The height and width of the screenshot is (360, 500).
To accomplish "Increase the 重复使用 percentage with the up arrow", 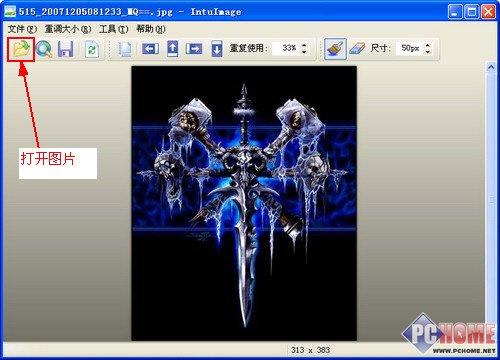I will (x=304, y=45).
